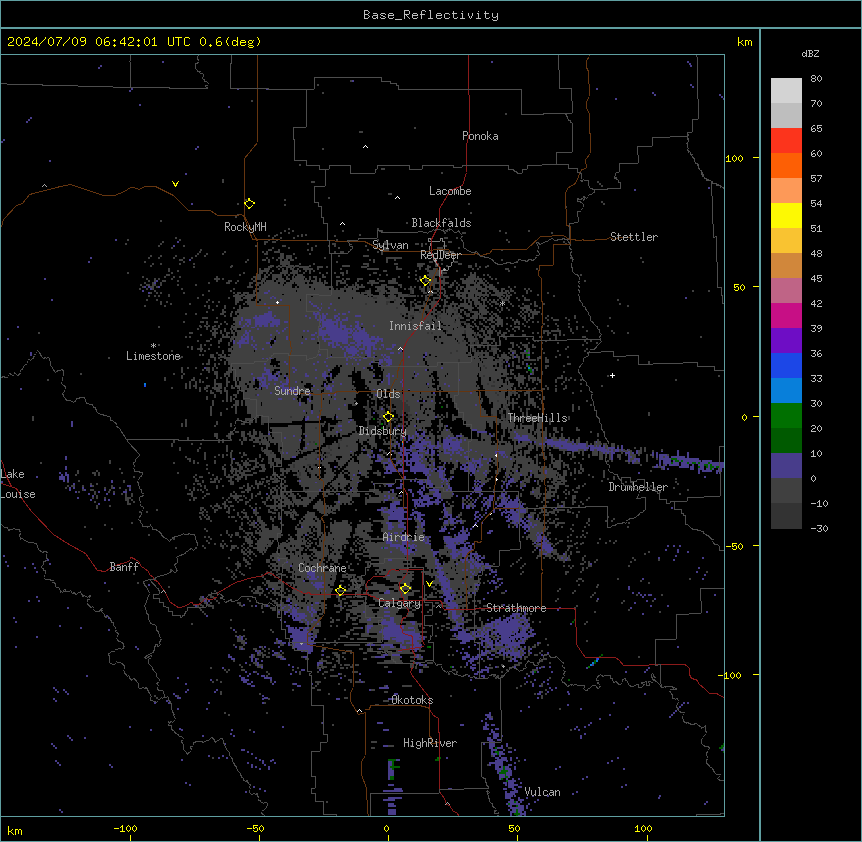Click the Blackfalds city label
862x842 pixels.
click(441, 223)
